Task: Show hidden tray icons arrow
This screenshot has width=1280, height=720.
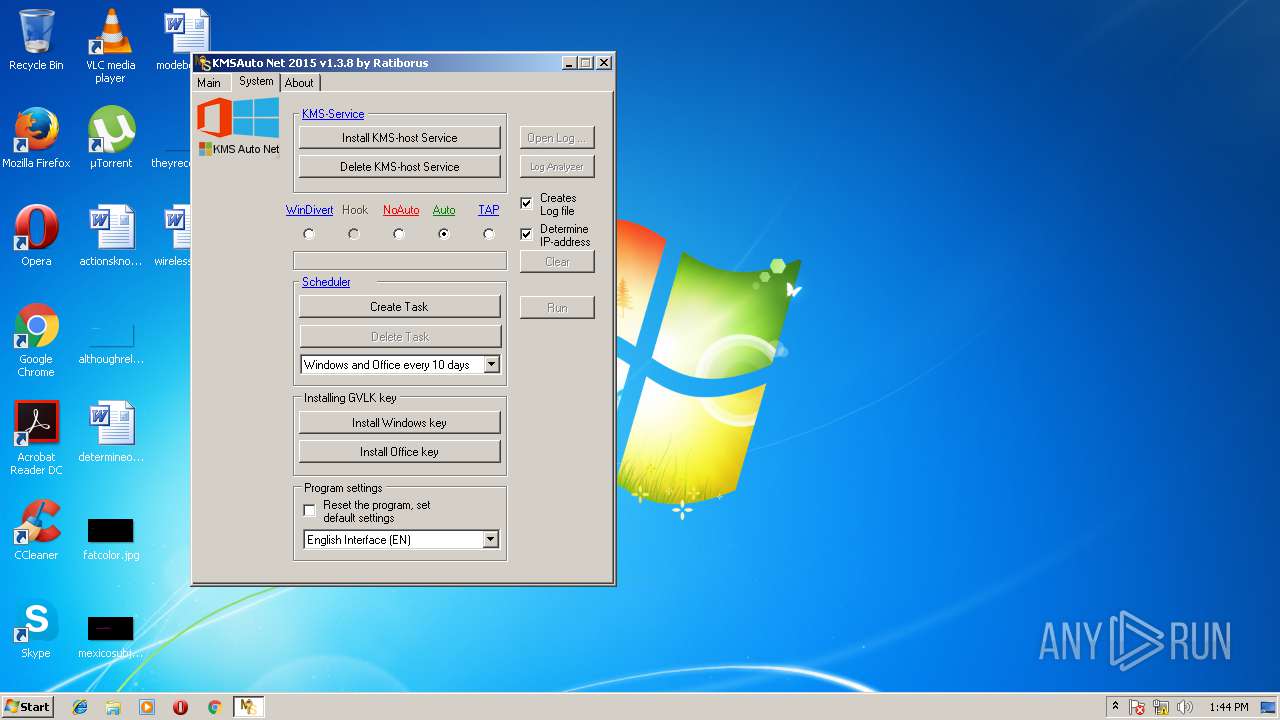Action: (x=1115, y=706)
